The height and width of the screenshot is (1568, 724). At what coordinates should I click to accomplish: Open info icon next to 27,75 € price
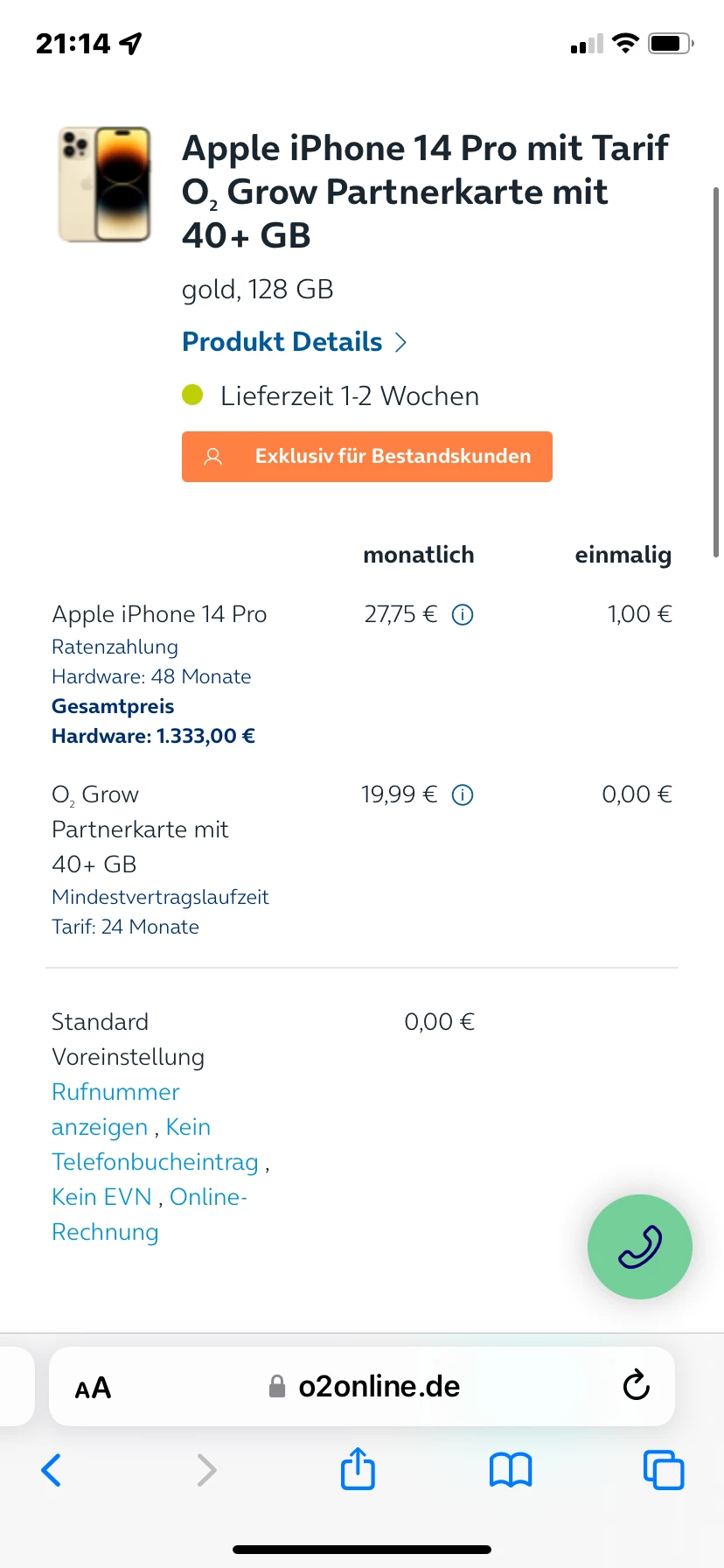click(463, 615)
